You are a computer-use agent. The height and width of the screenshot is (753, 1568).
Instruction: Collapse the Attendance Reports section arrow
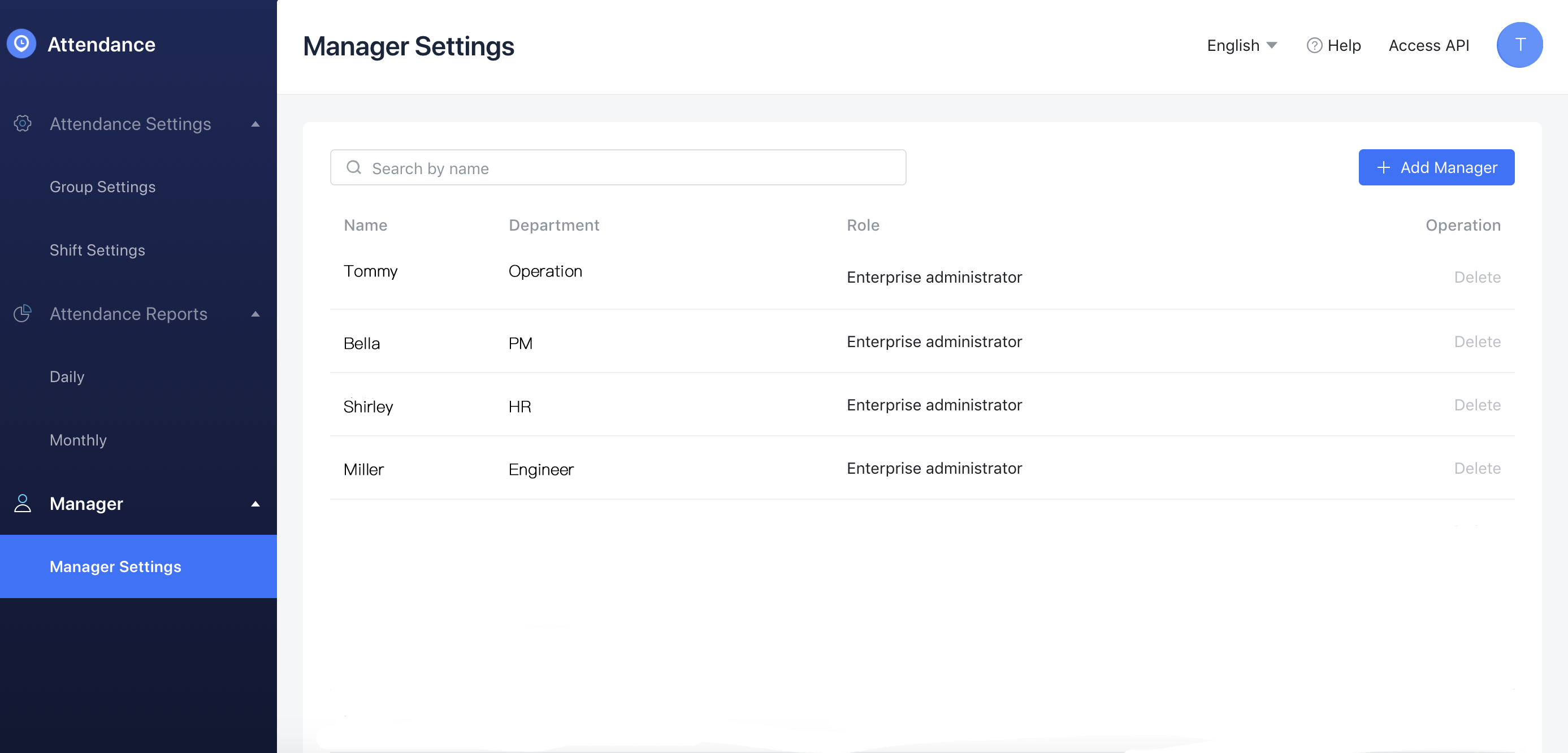pos(255,314)
